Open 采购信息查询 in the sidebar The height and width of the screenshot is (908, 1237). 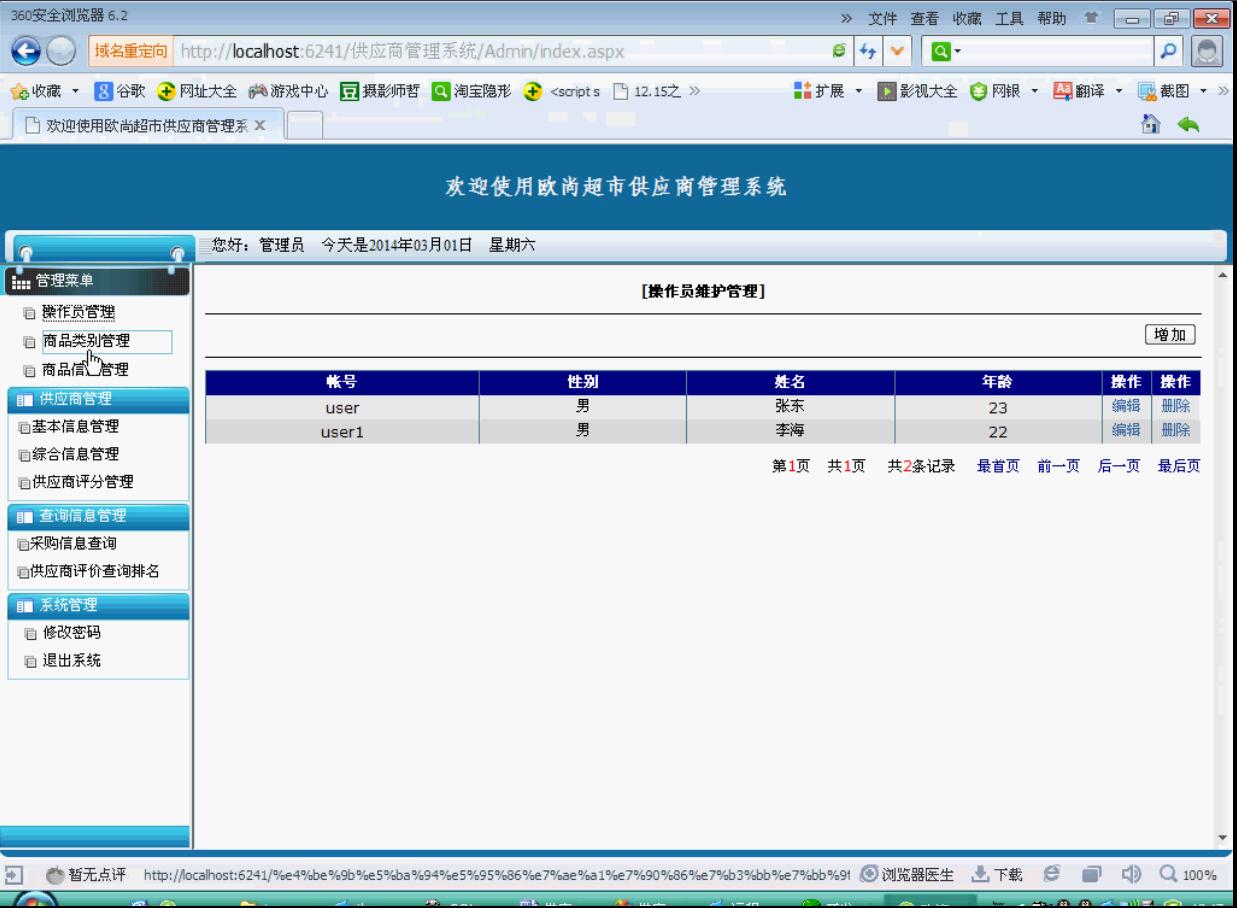75,544
